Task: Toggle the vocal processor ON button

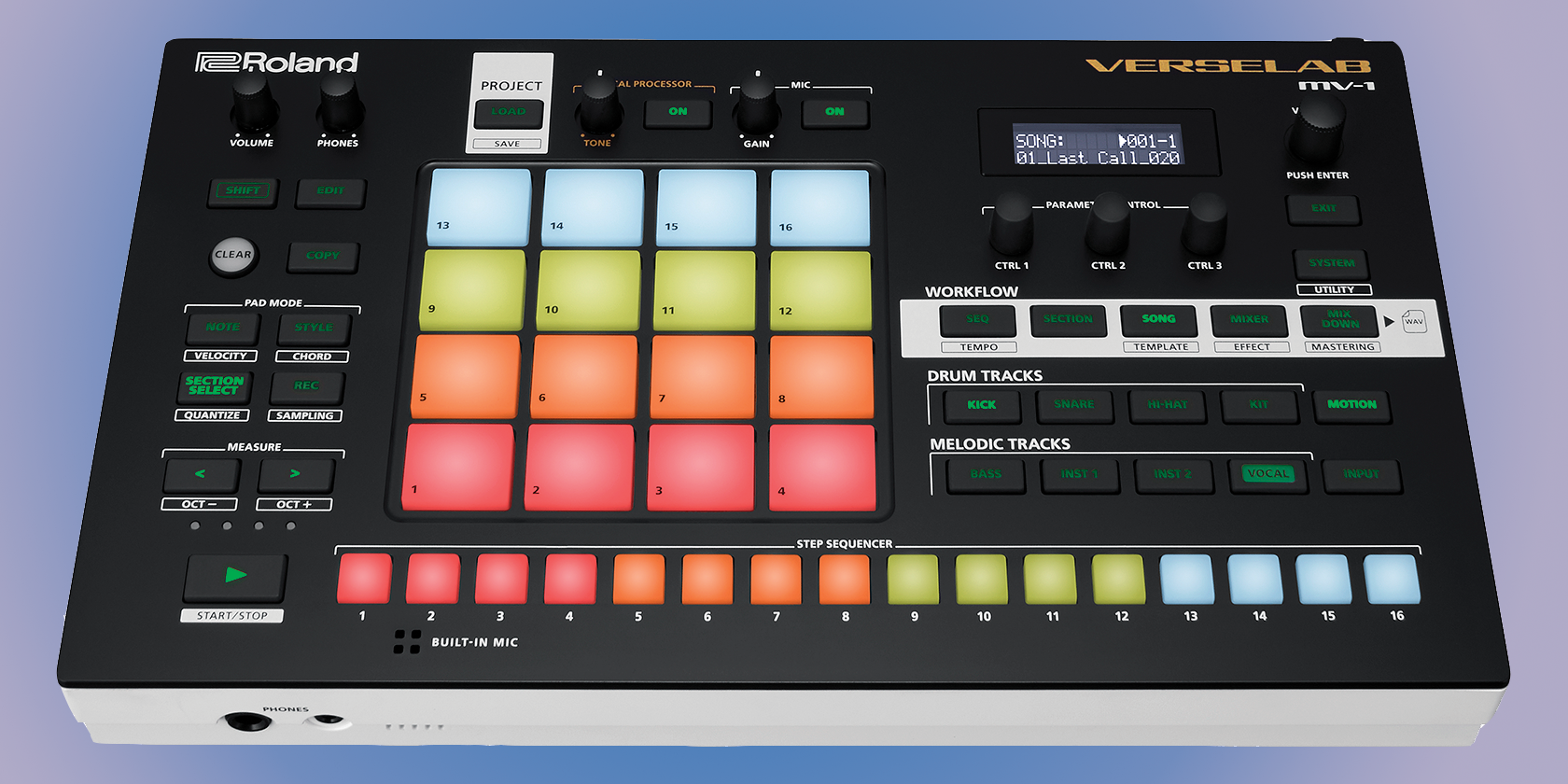Action: (x=678, y=112)
